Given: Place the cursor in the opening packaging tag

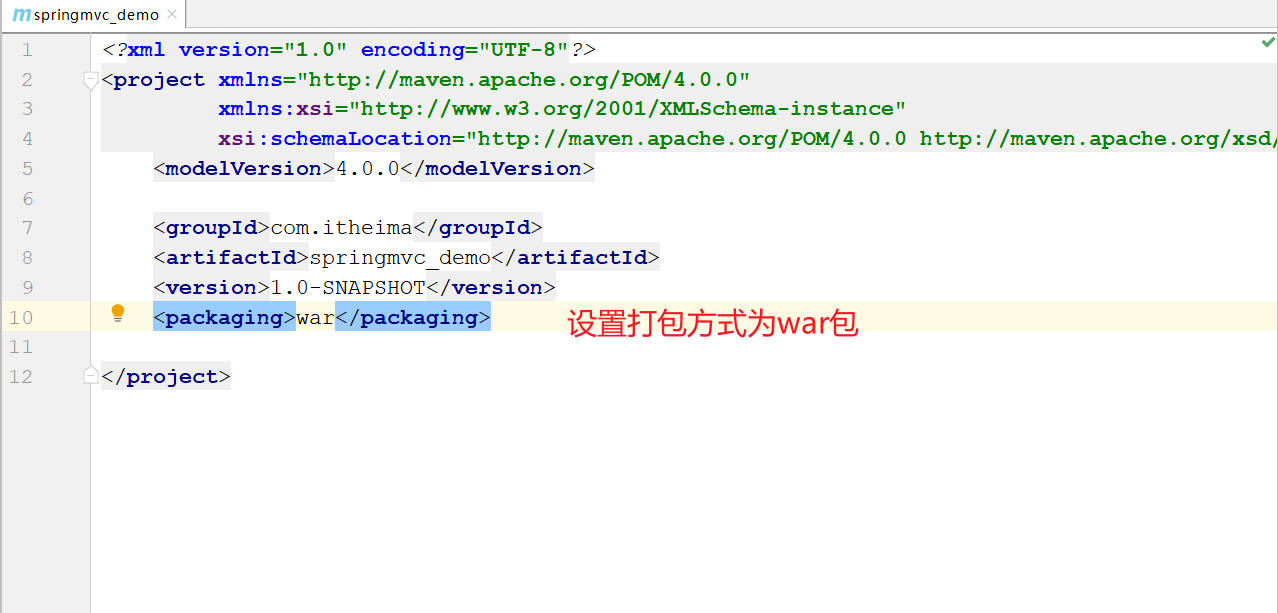Looking at the screenshot, I should (224, 317).
